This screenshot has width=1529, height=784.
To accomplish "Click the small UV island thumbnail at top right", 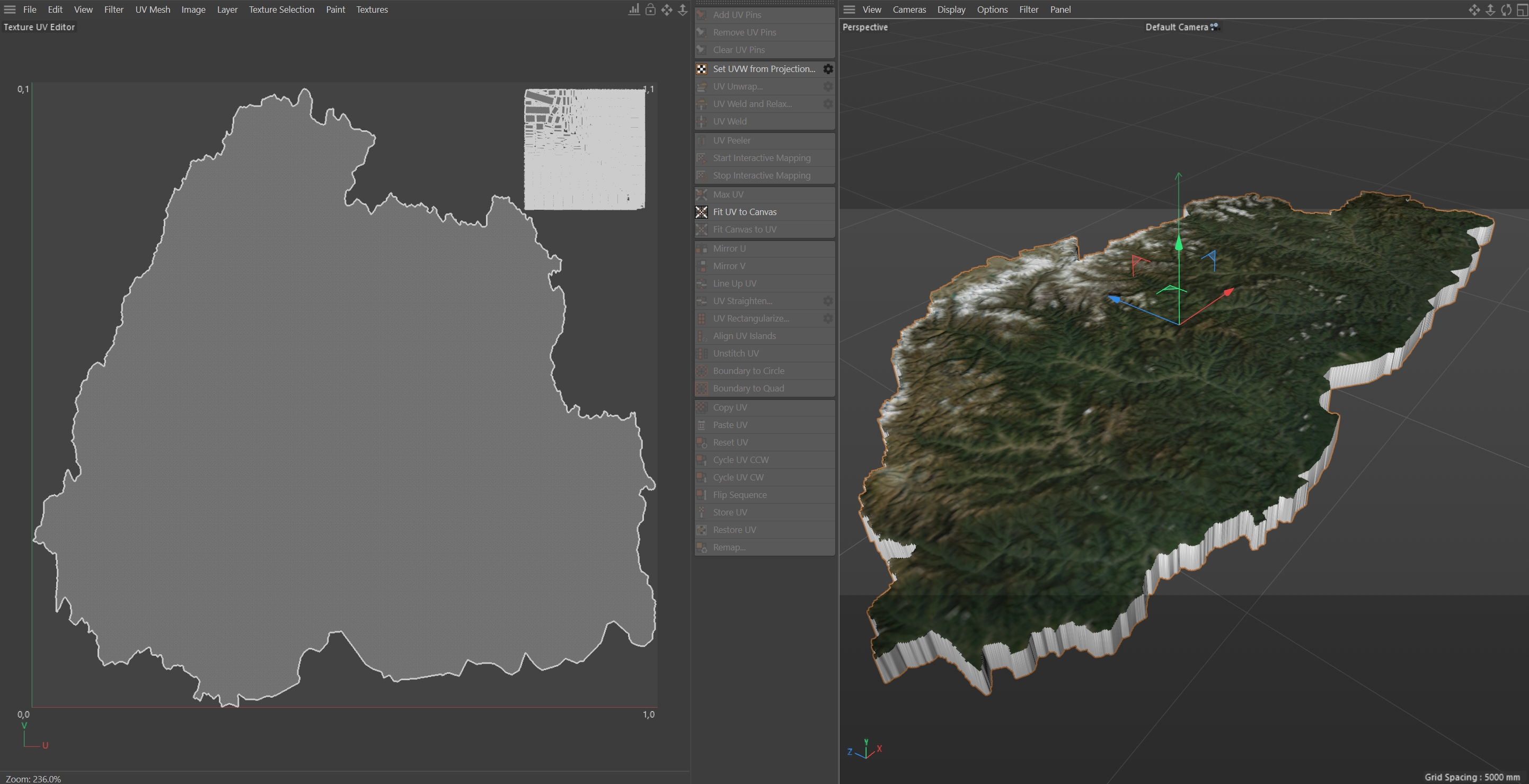I will 584,149.
